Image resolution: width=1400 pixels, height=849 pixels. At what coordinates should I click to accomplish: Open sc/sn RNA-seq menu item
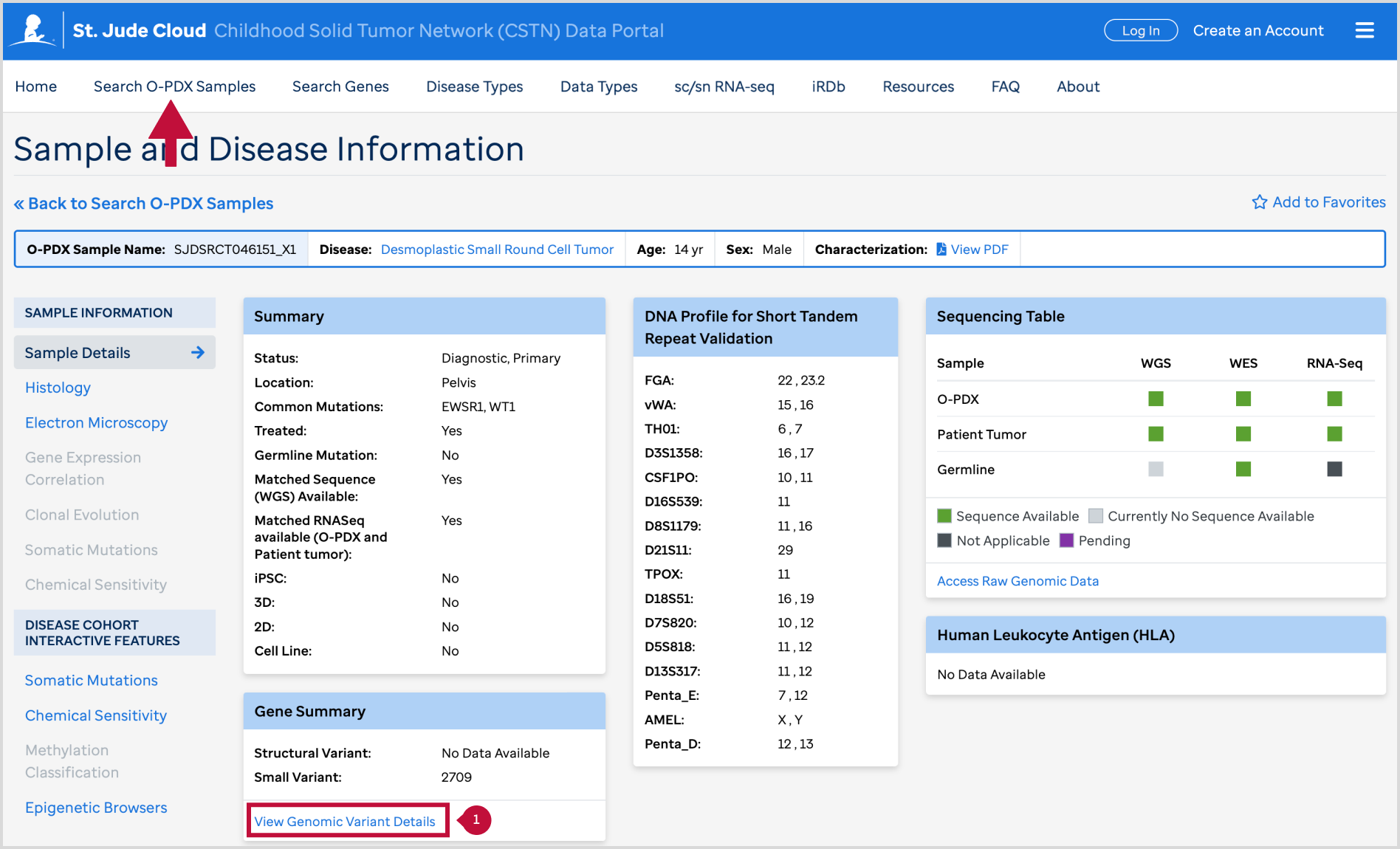(x=724, y=86)
